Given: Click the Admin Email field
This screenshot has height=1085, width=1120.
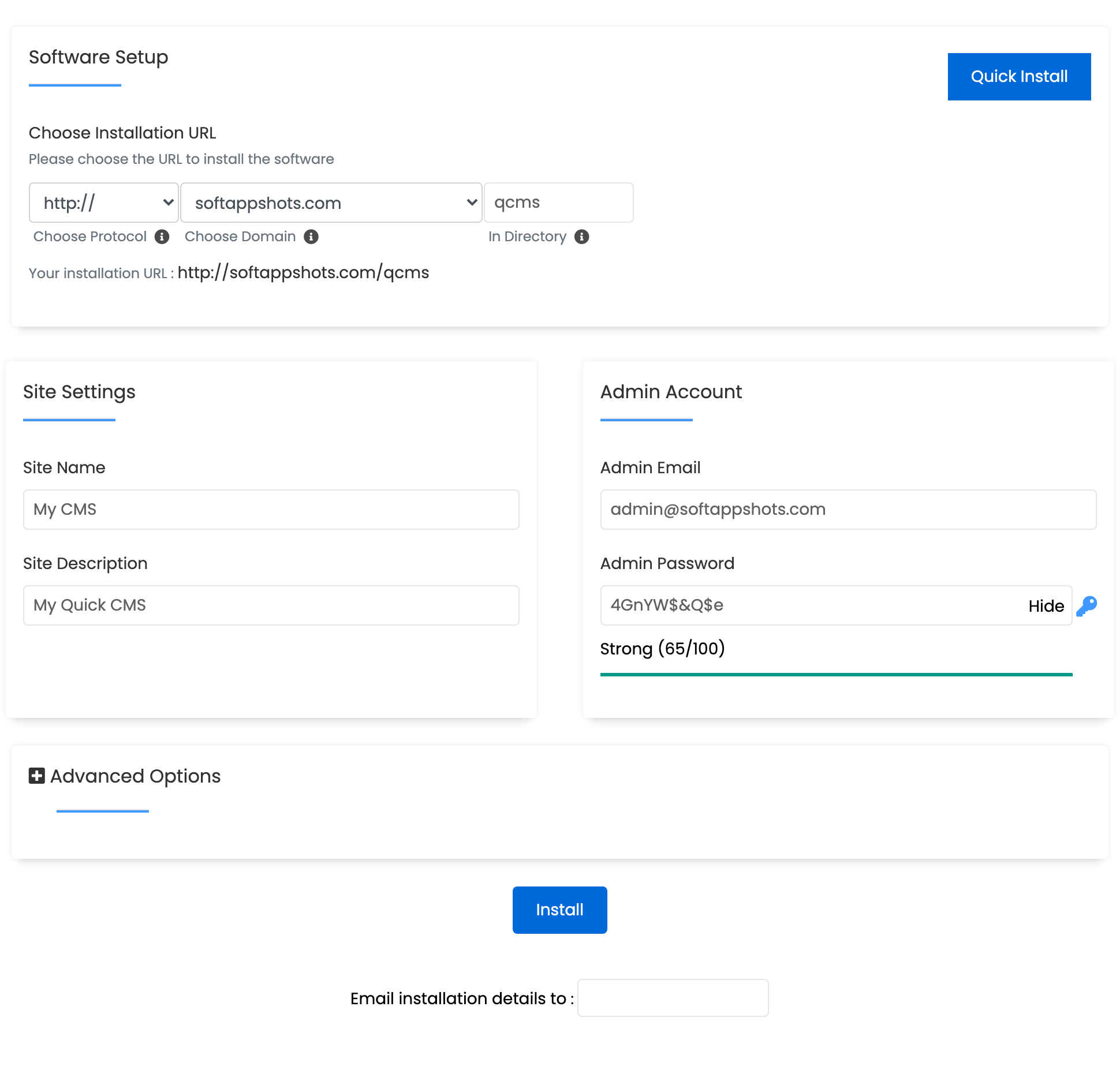Looking at the screenshot, I should coord(848,509).
